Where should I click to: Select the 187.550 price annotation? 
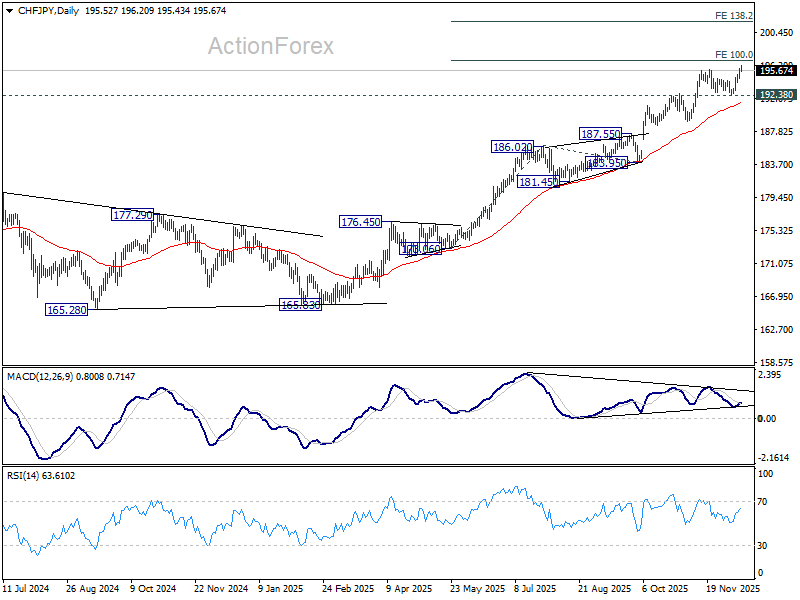(601, 133)
